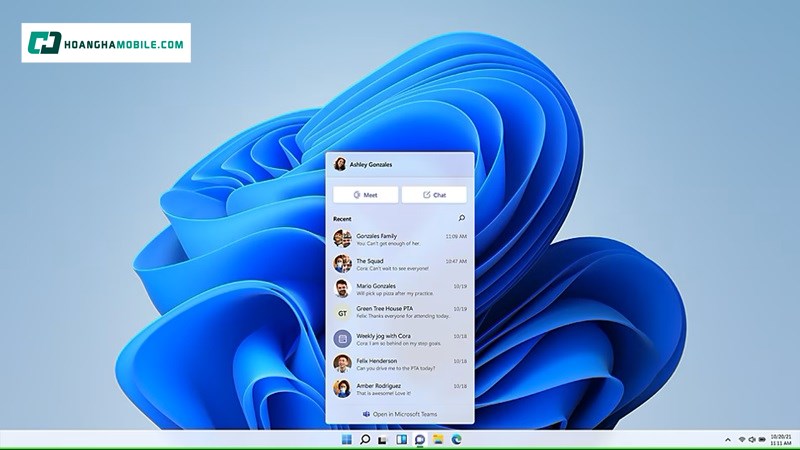This screenshot has height=450, width=800.
Task: Click the taskbar Search magnifier icon
Action: pos(365,439)
